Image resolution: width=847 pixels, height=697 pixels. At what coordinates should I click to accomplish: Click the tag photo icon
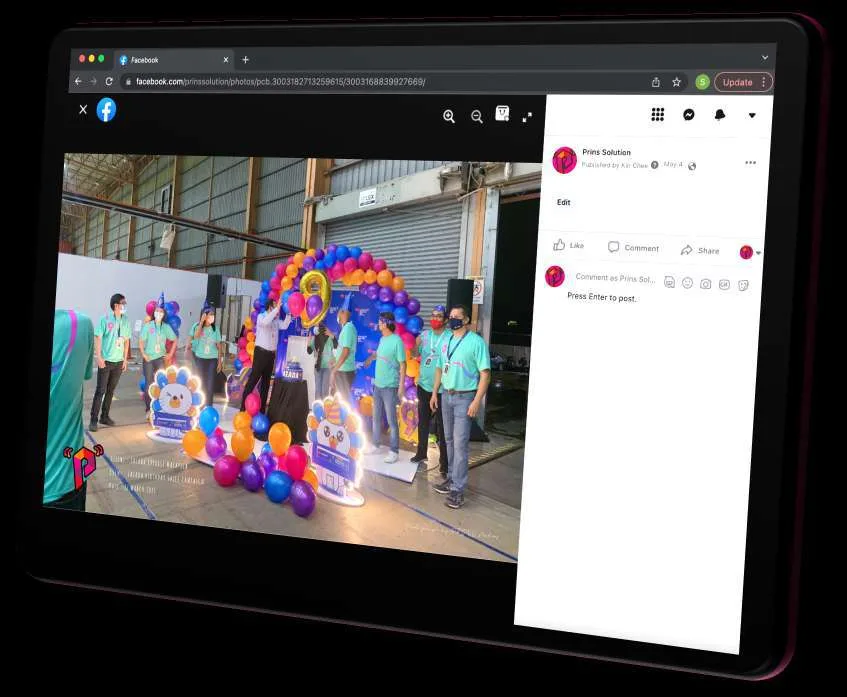click(502, 113)
